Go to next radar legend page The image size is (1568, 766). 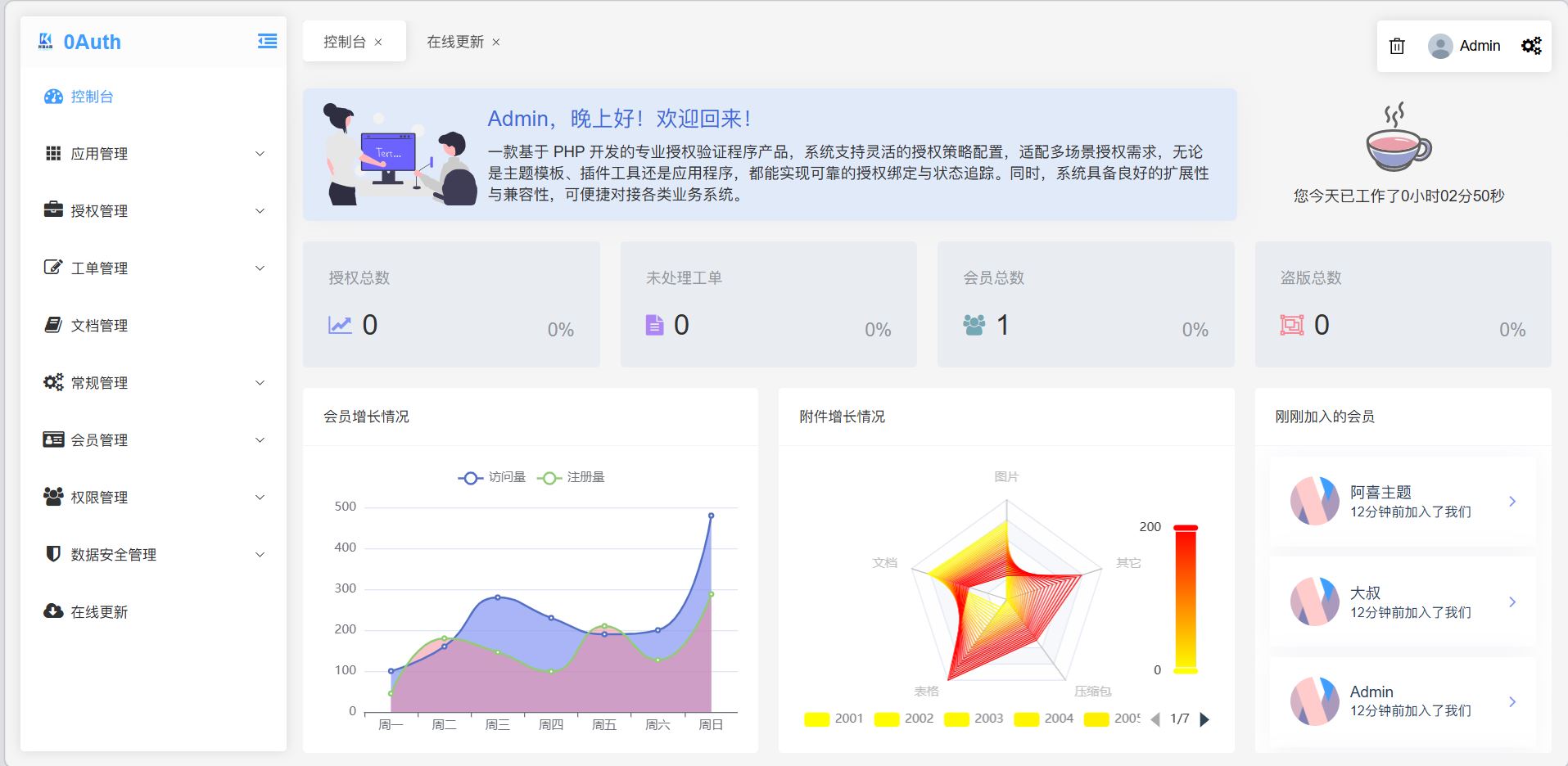[1204, 719]
